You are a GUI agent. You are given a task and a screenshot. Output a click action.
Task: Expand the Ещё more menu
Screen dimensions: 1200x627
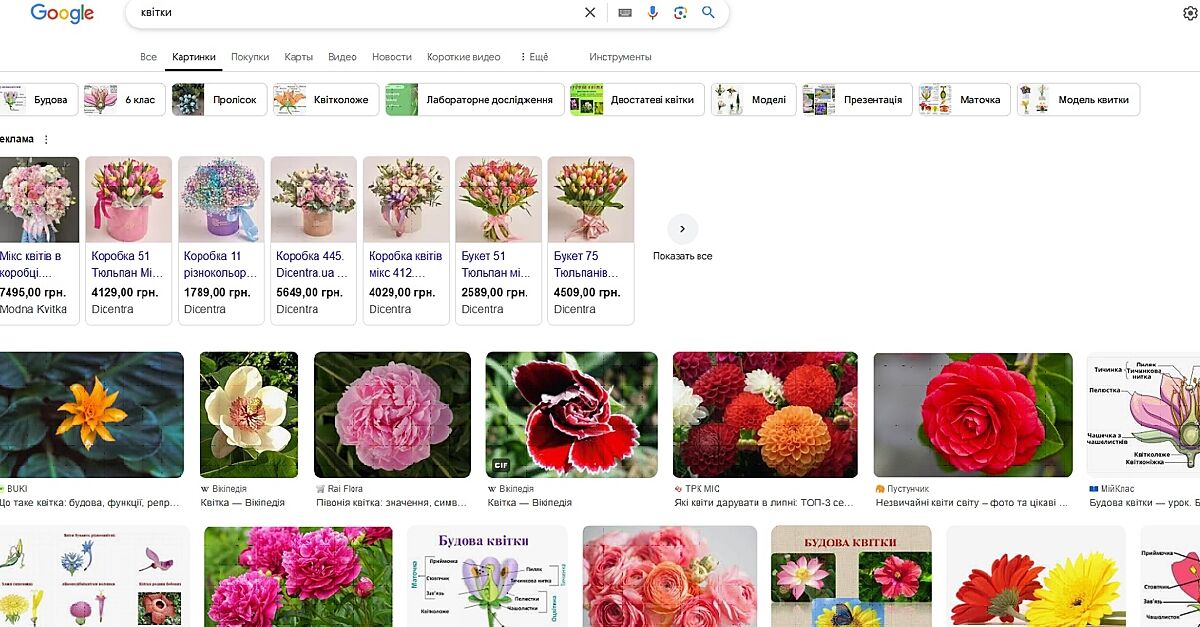point(534,57)
